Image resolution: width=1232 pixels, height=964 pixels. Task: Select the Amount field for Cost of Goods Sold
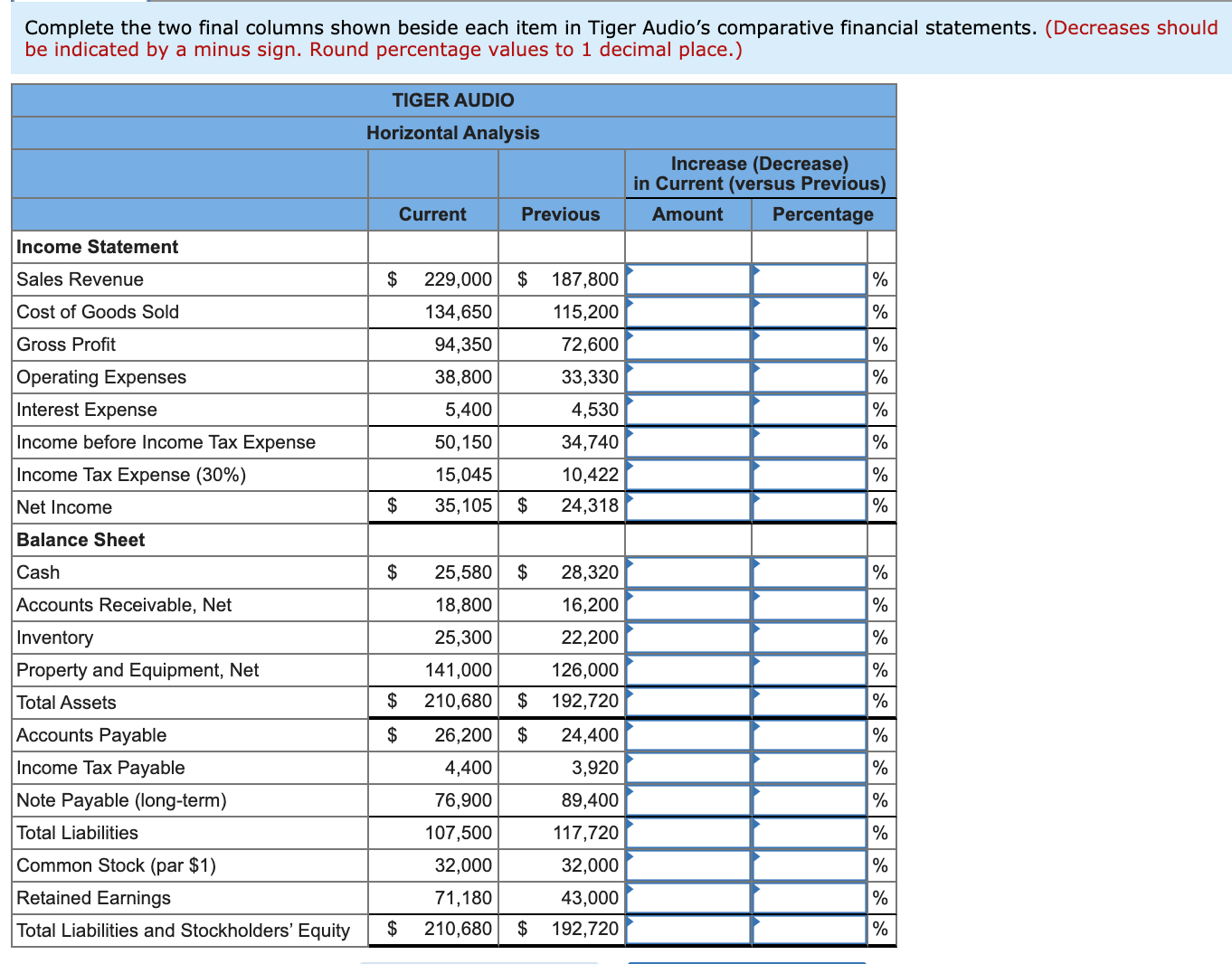point(687,312)
